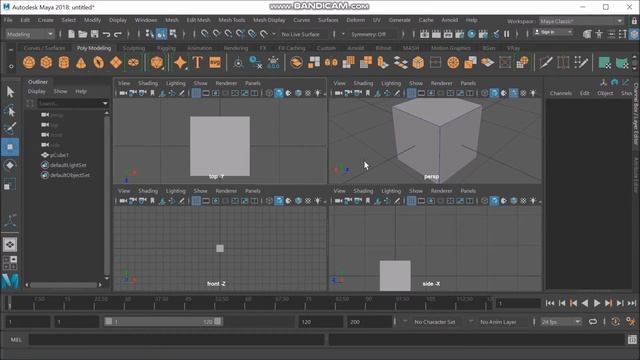Screen dimensions: 640x360
Task: Open the Shading menu in the persp viewport
Action: tap(363, 83)
